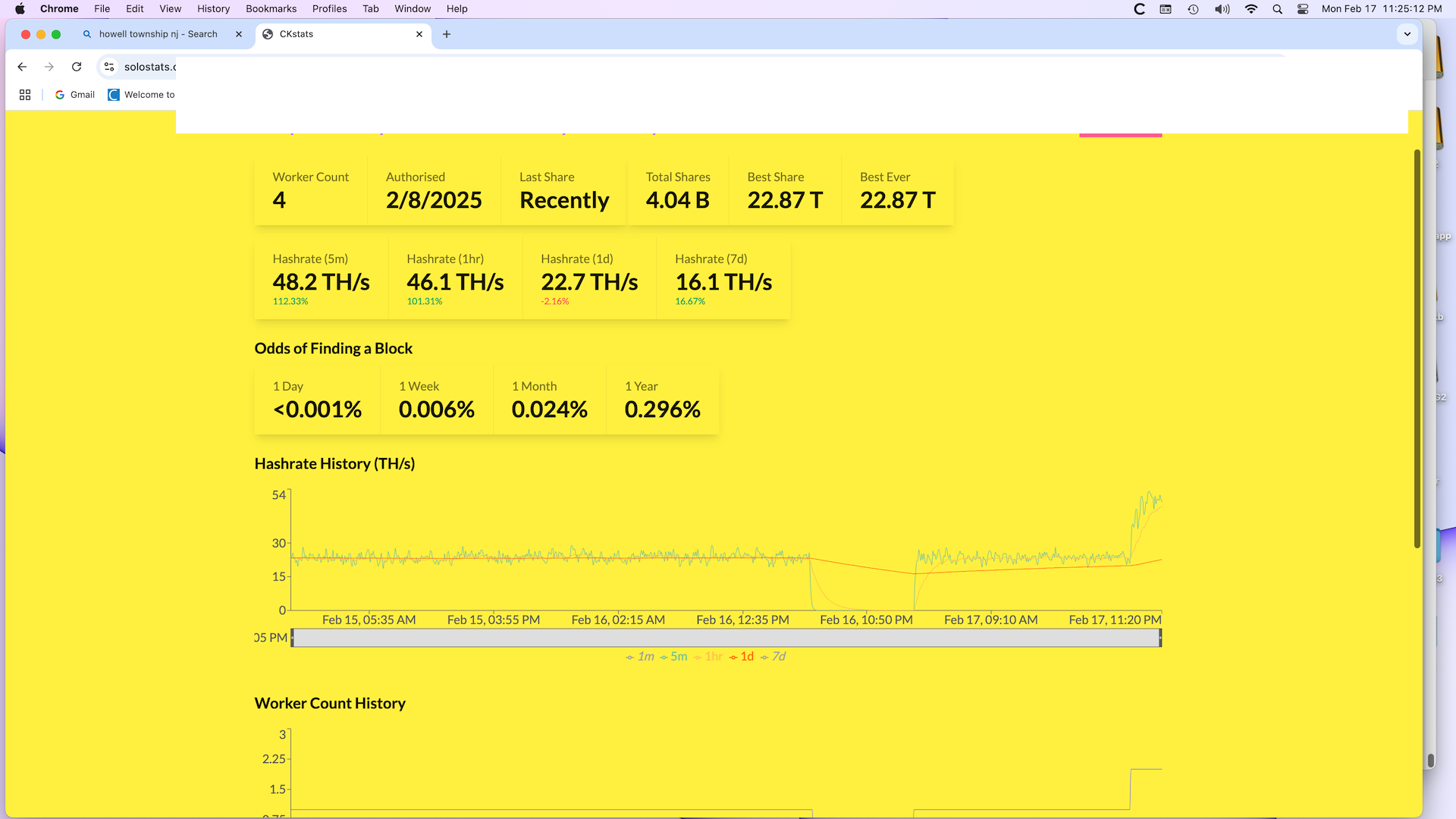Click the Best Ever 22.87 T value
Screen dimensions: 1456x819
pos(898,200)
